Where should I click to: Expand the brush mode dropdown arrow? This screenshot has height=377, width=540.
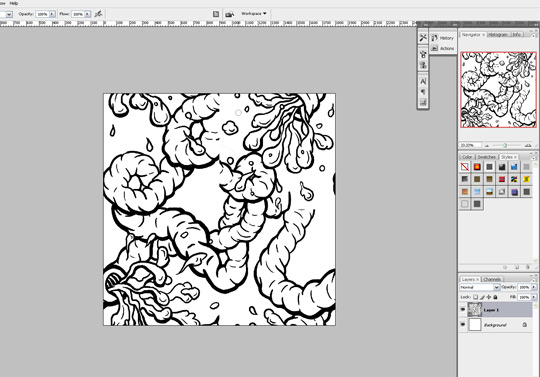click(9, 14)
